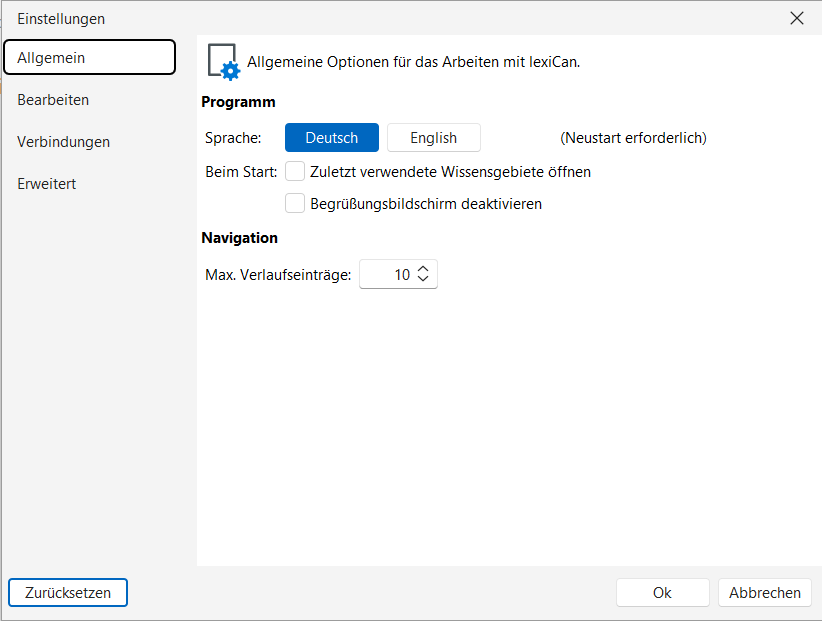Select Deutsch as the program language
822x621 pixels.
click(x=332, y=138)
